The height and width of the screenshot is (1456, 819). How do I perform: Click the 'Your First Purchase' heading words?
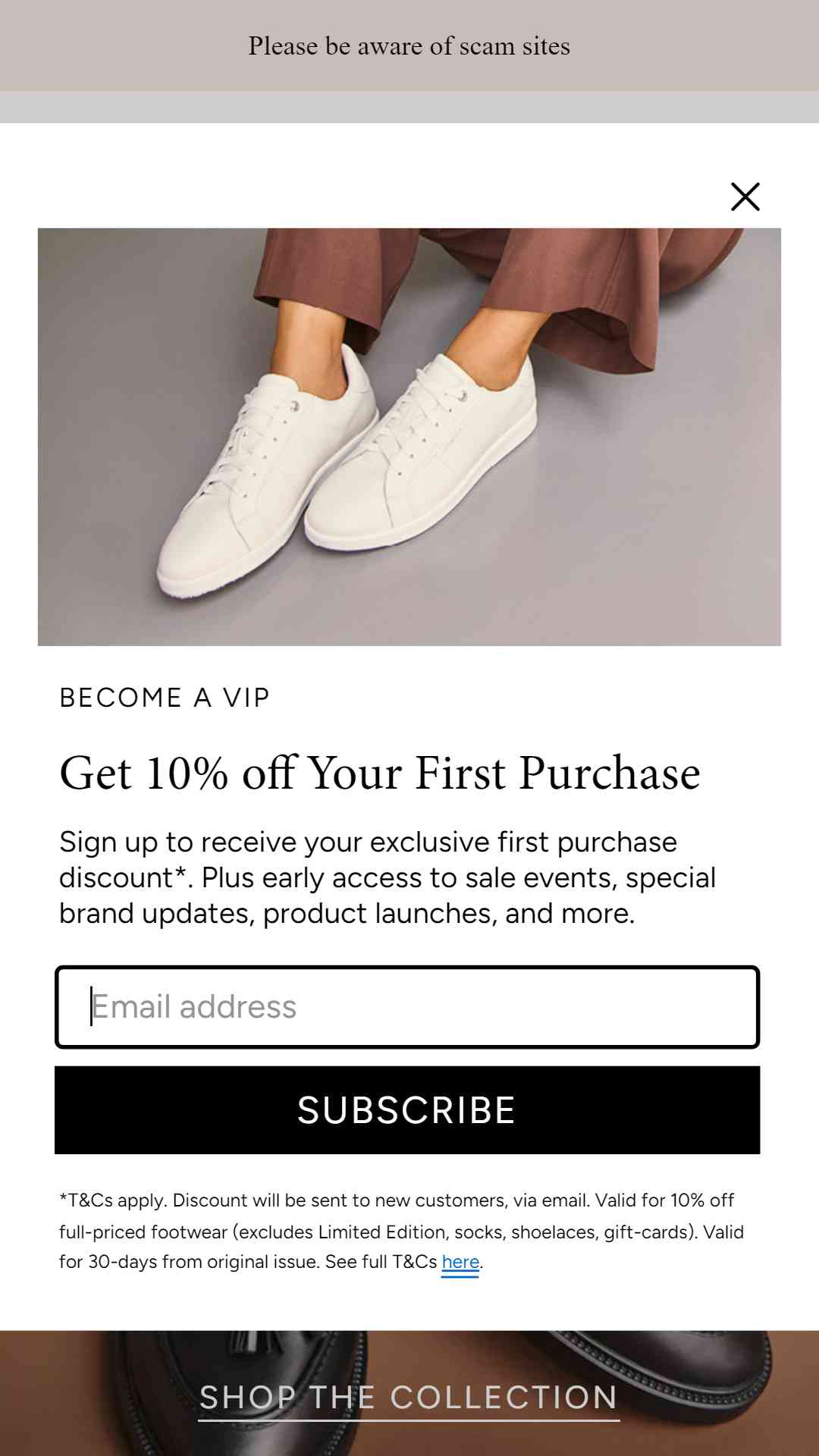504,773
